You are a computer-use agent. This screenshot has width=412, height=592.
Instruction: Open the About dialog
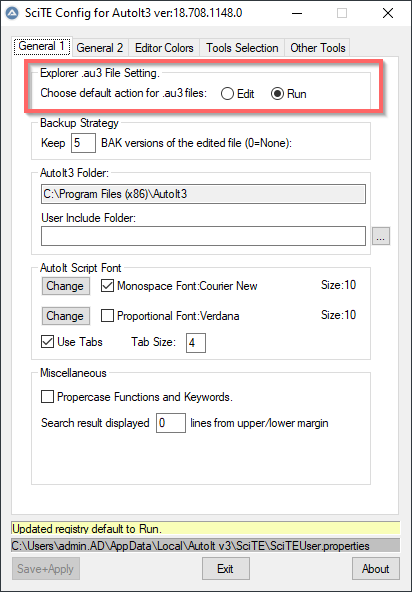(x=376, y=569)
